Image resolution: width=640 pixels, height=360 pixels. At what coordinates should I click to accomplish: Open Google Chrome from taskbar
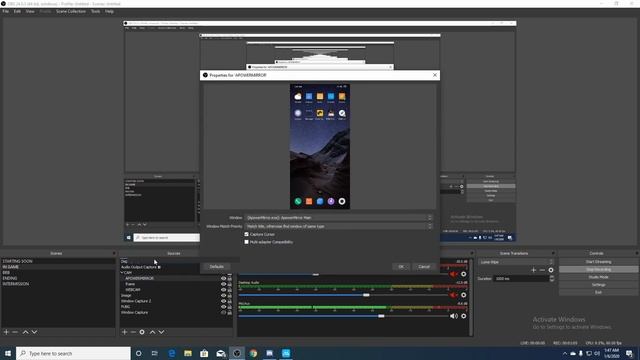pos(253,353)
